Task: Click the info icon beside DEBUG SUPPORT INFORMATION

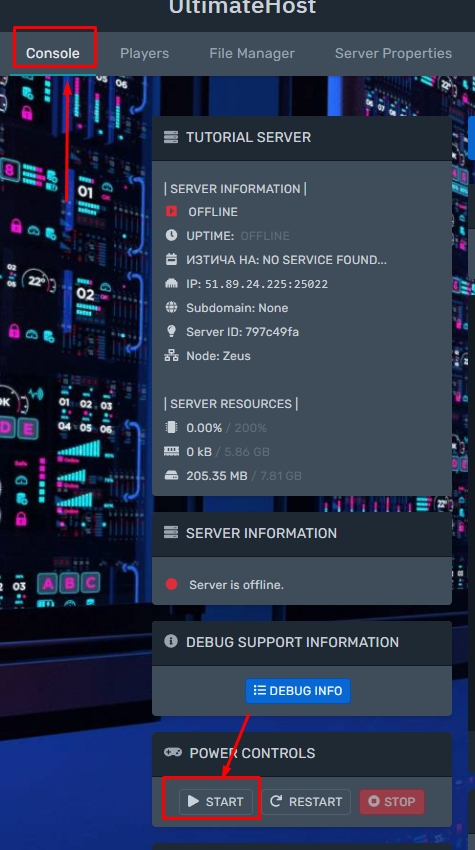Action: 171,642
